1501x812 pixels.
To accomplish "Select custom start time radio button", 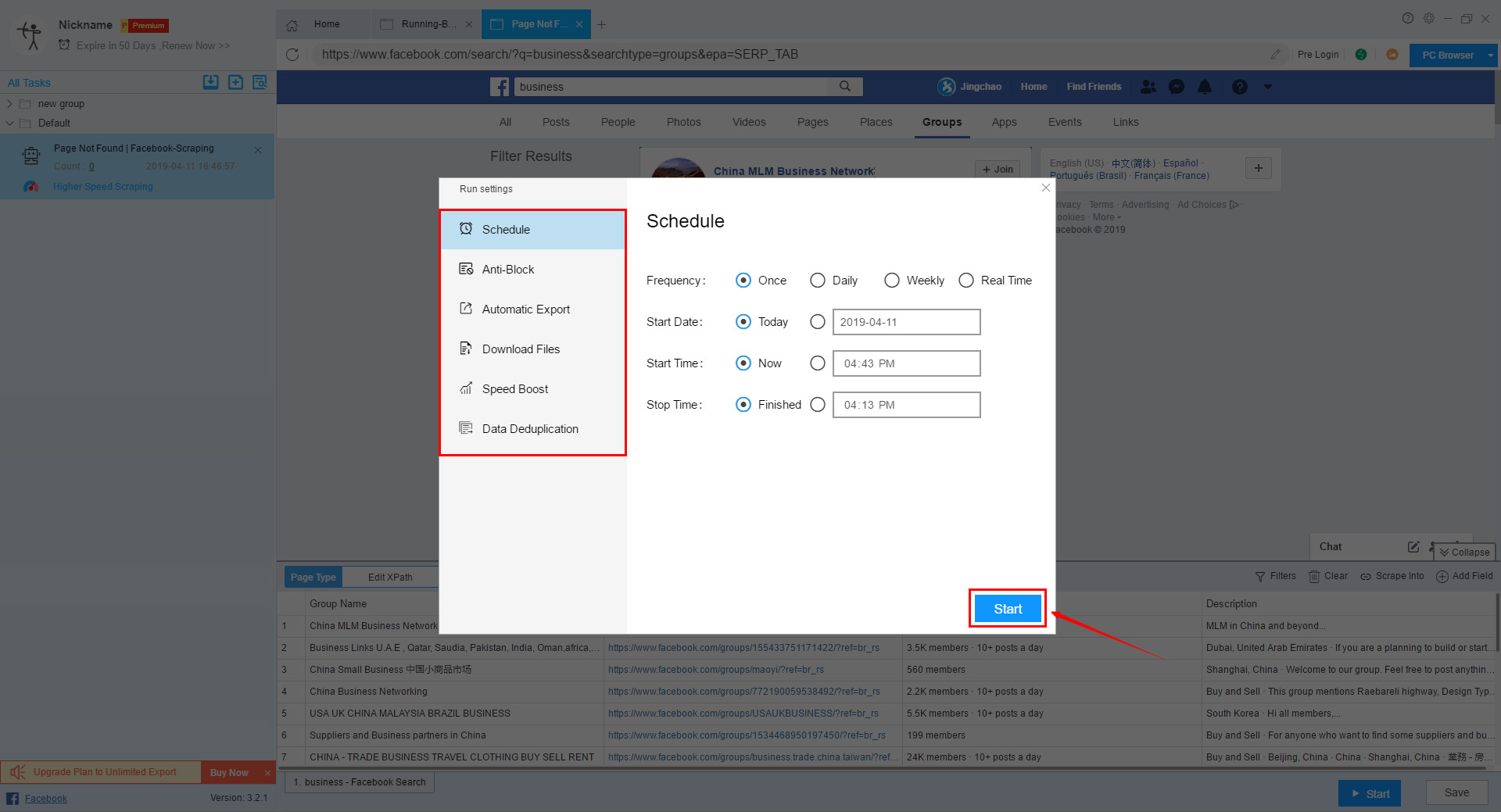I will (x=818, y=363).
